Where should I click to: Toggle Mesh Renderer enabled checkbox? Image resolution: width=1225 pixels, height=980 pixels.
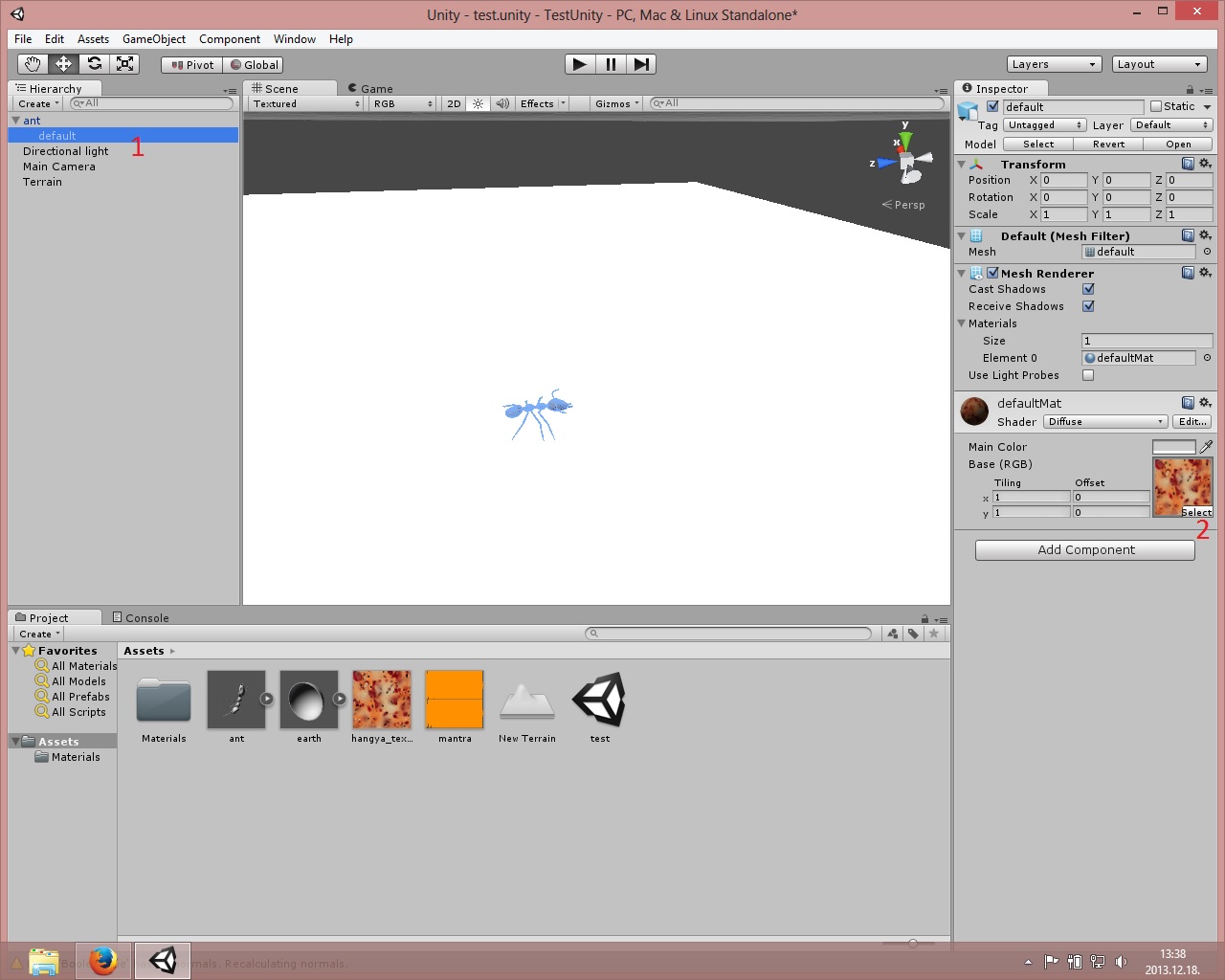coord(992,273)
